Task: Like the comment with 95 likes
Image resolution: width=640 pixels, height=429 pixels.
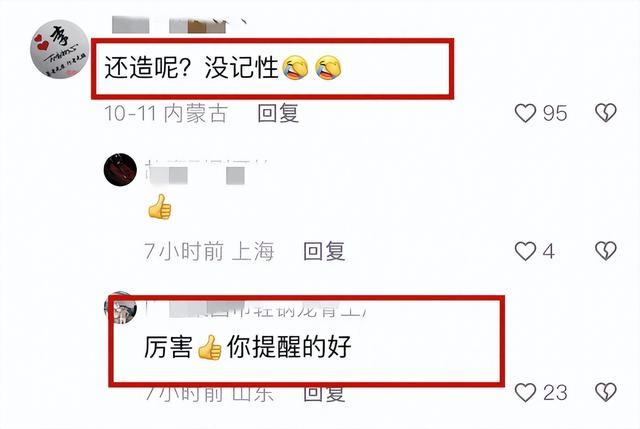Action: point(525,113)
